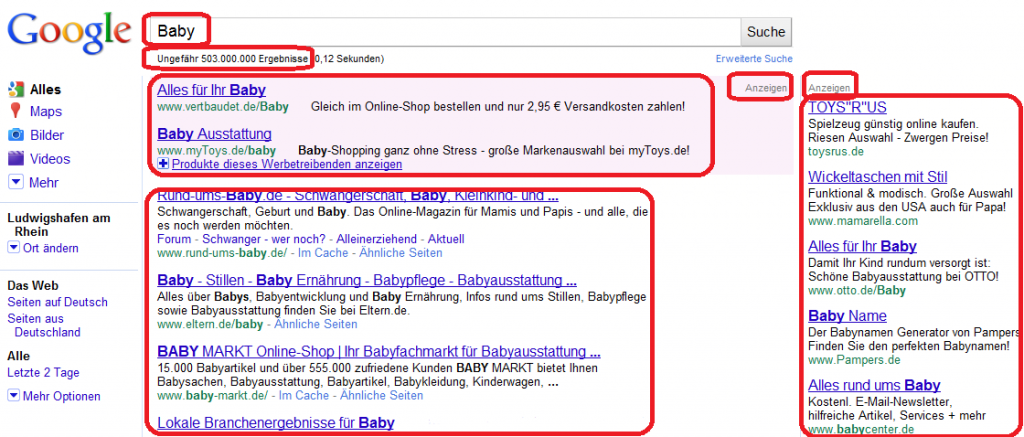
Task: Click the www.vertbaudet.de/Baby URL text
Action: pyautogui.click(x=223, y=106)
